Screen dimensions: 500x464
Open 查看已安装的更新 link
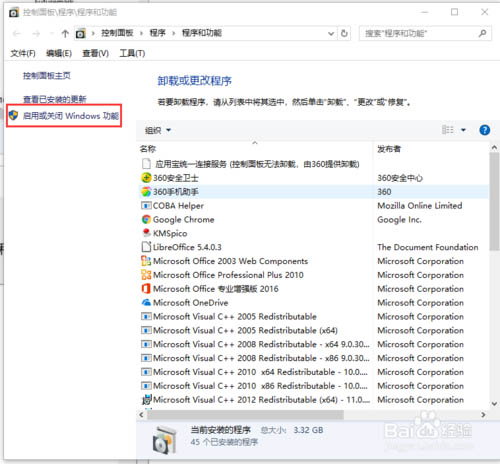pyautogui.click(x=55, y=99)
